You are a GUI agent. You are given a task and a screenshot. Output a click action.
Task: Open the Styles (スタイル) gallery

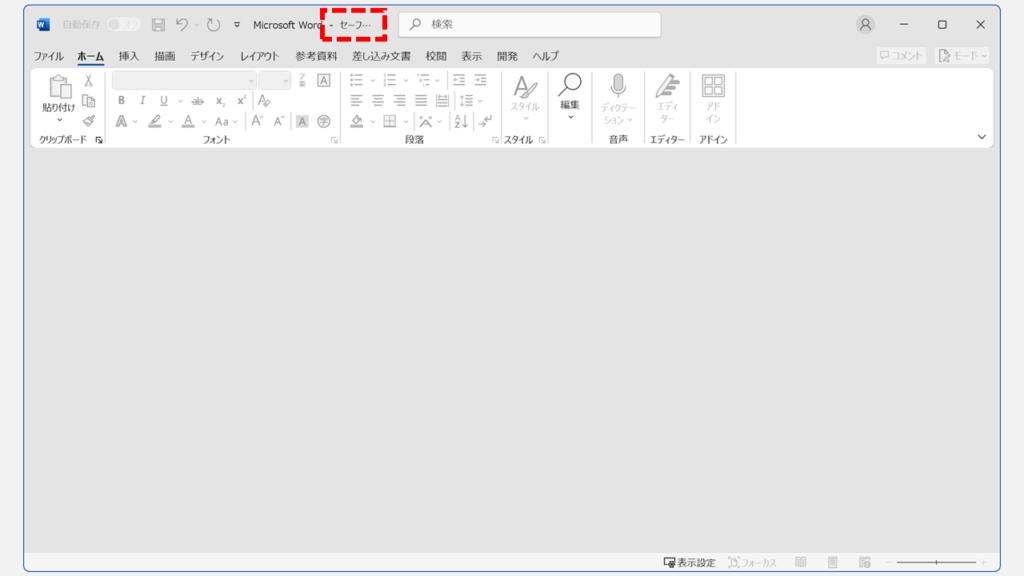(x=525, y=98)
